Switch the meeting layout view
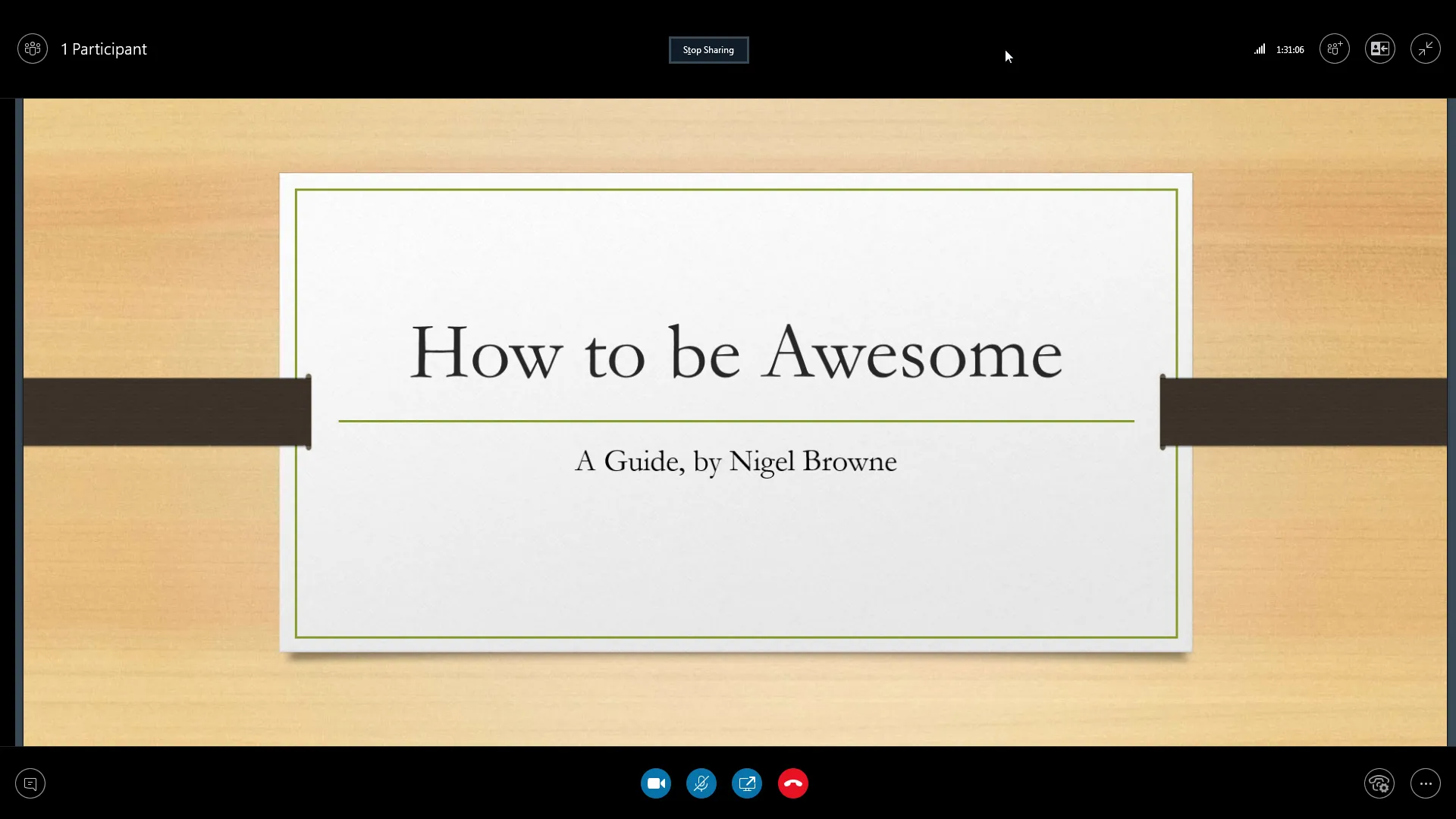1456x819 pixels. tap(1380, 49)
